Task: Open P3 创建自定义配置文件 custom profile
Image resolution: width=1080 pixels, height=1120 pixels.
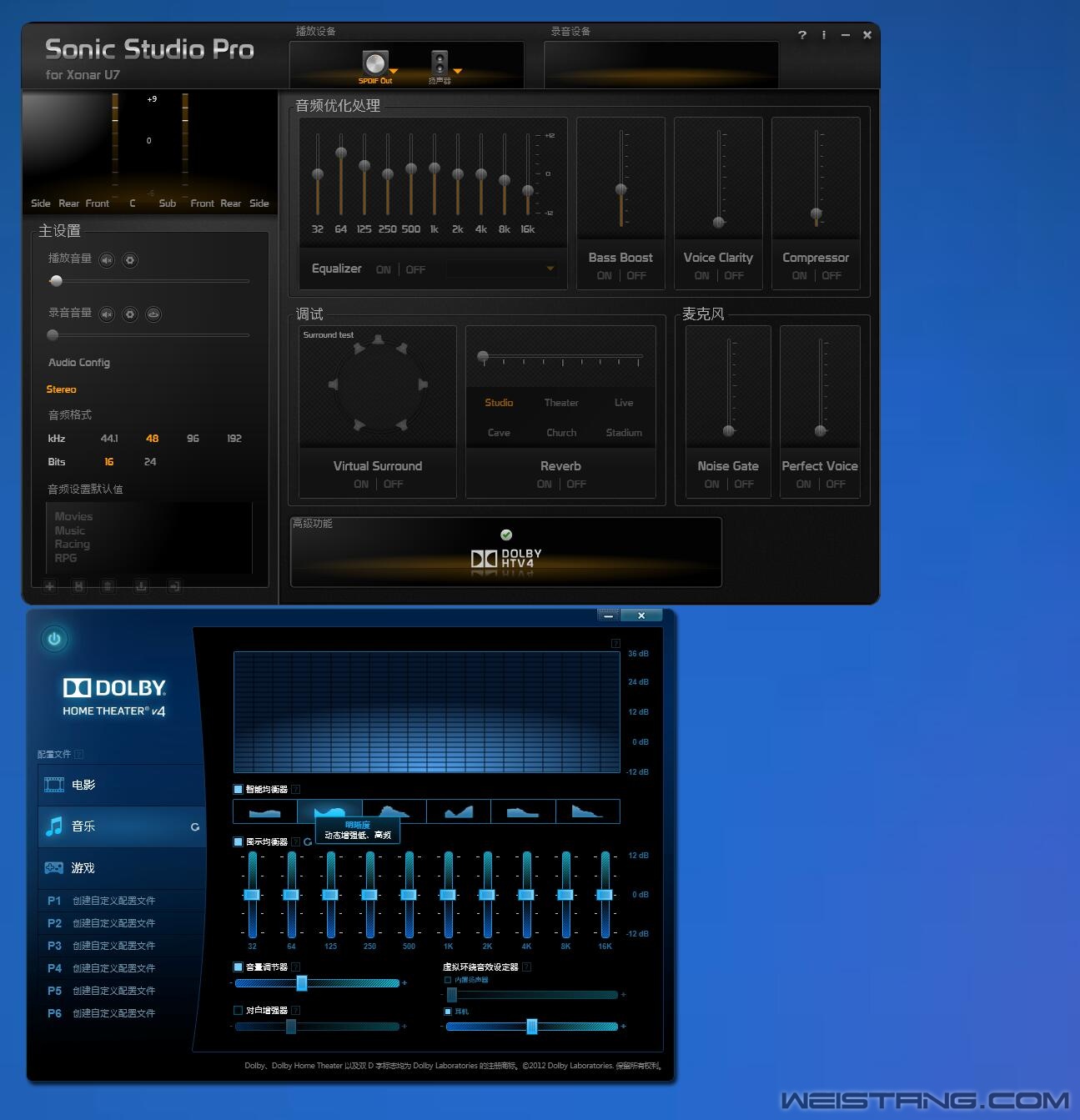Action: tap(122, 946)
